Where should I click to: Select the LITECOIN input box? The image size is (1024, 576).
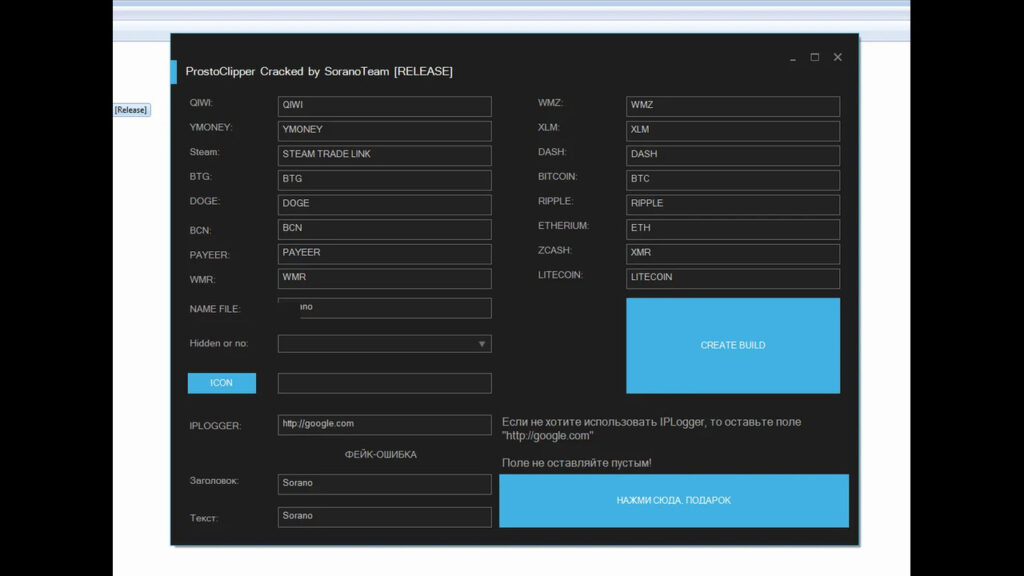733,278
